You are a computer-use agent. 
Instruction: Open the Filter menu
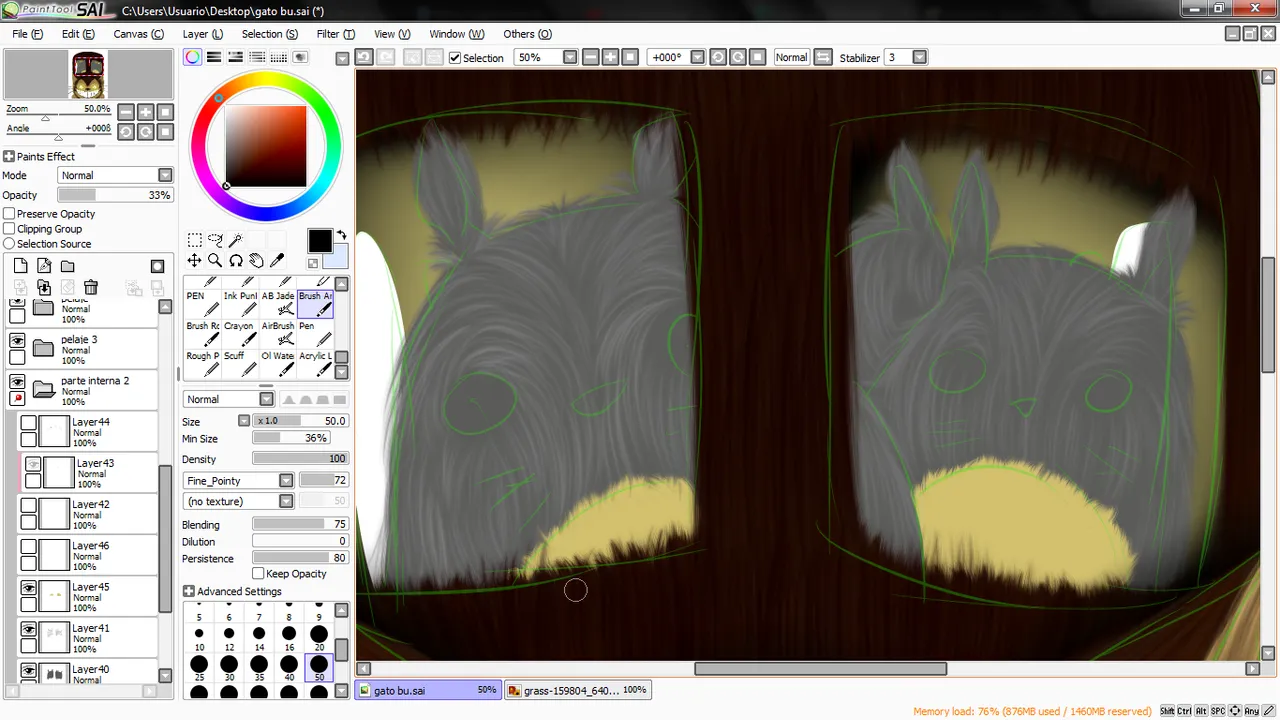335,34
